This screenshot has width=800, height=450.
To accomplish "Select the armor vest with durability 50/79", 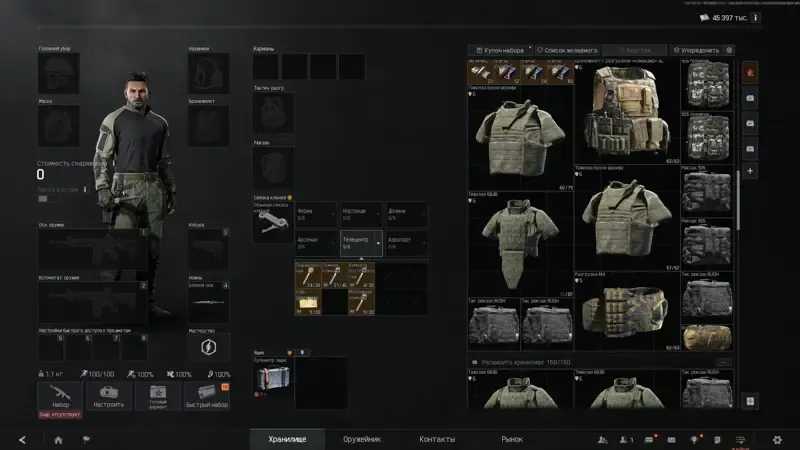I will [x=520, y=138].
